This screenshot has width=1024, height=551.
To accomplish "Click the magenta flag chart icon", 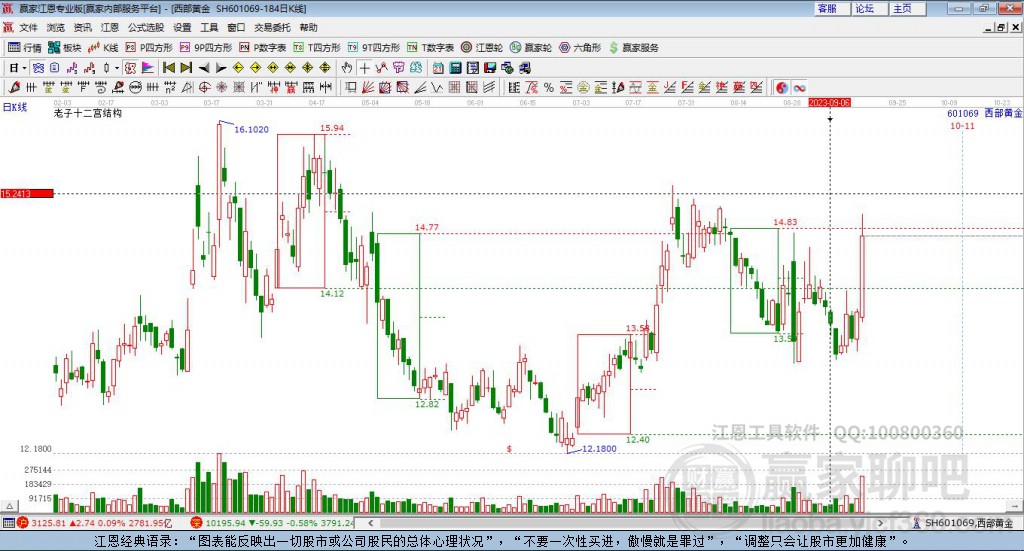I will click(x=148, y=68).
